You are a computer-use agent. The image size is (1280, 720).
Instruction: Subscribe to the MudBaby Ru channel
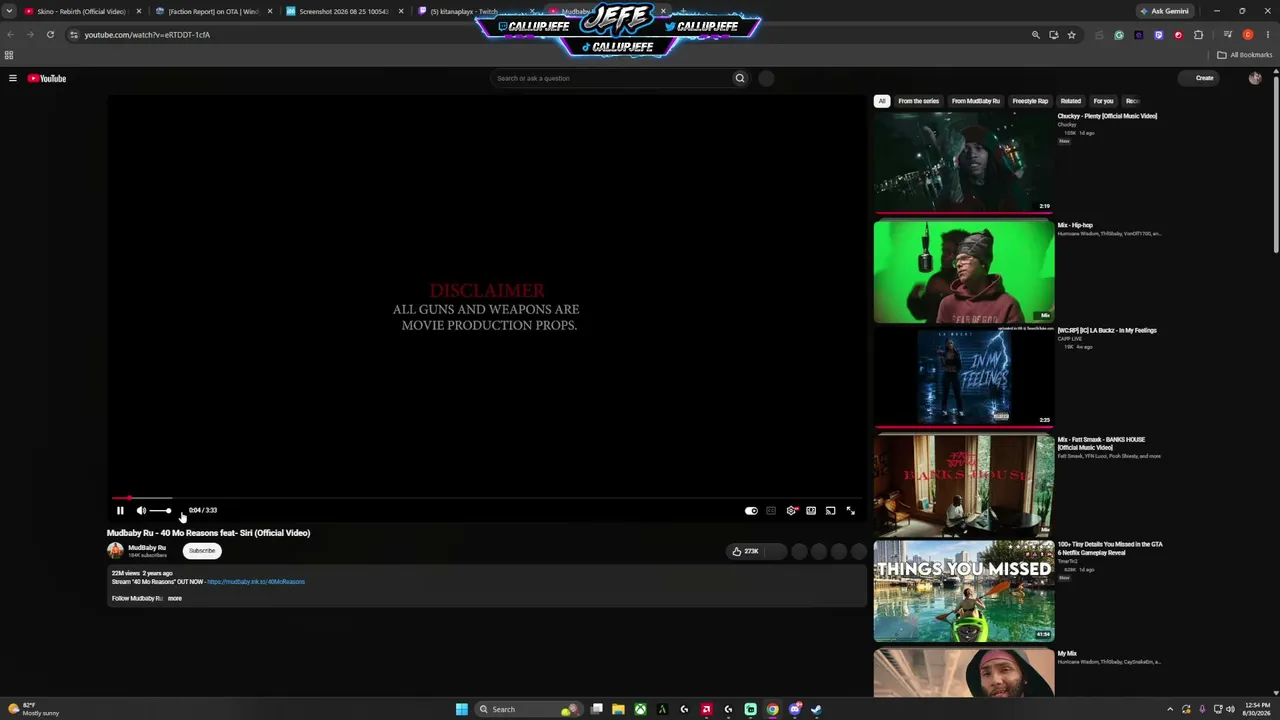202,551
